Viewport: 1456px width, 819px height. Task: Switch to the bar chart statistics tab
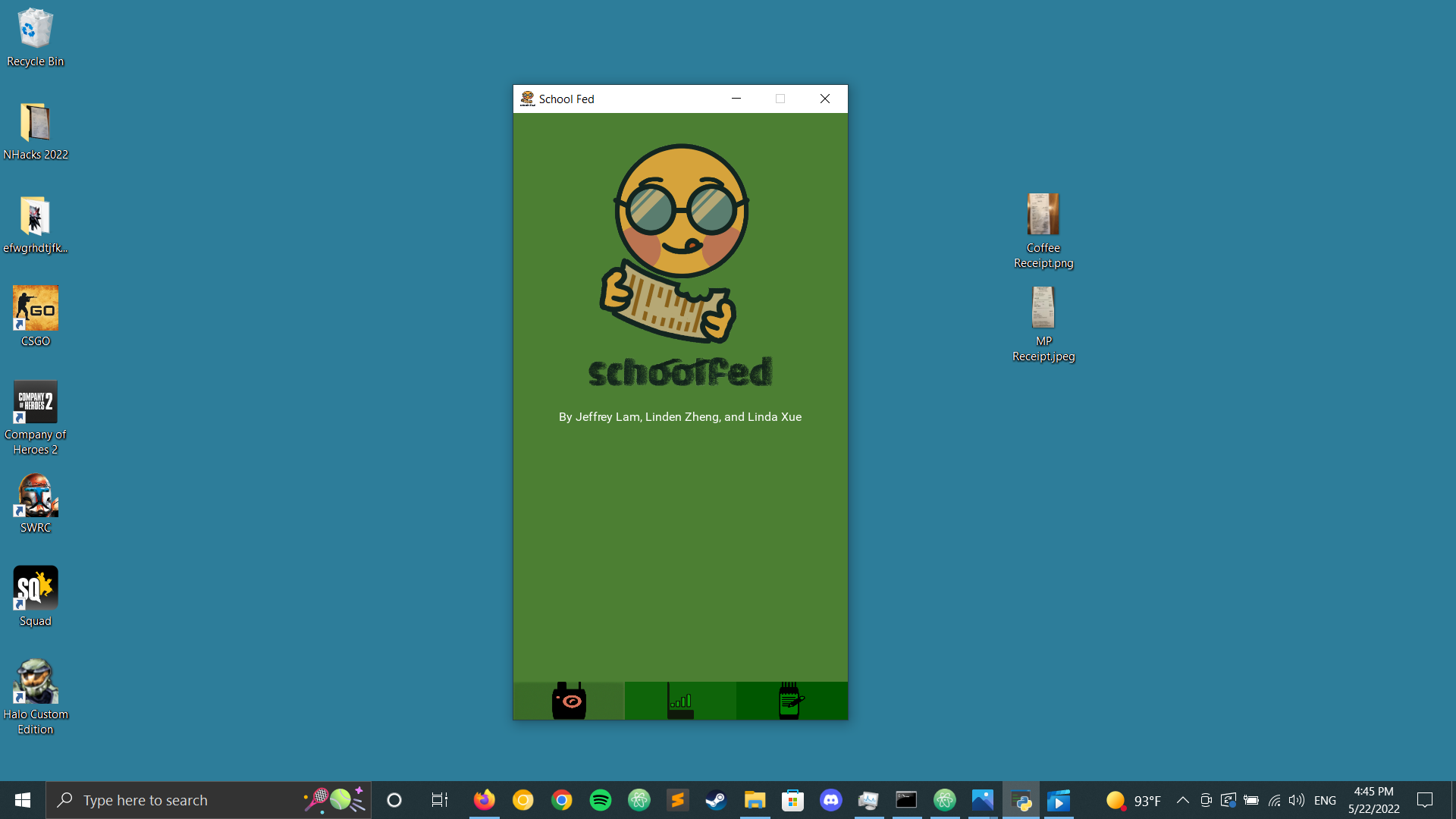point(680,701)
